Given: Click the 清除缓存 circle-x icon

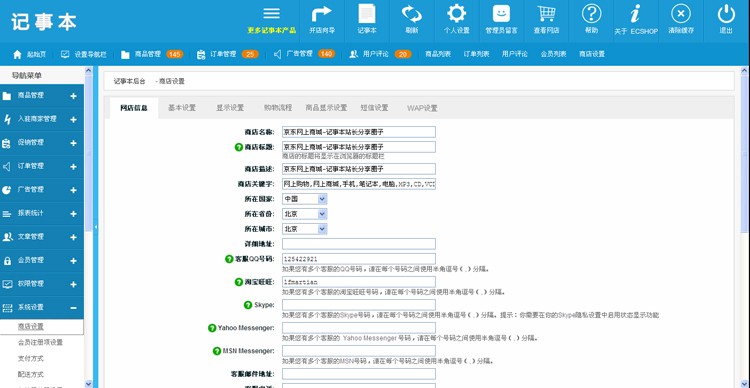Looking at the screenshot, I should pos(681,13).
